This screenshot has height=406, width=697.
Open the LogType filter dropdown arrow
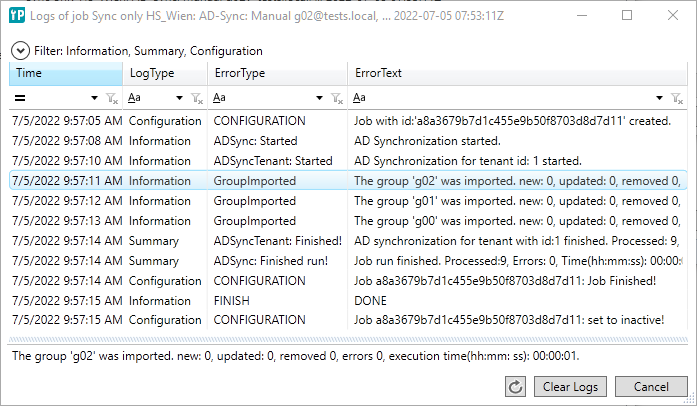(x=180, y=98)
